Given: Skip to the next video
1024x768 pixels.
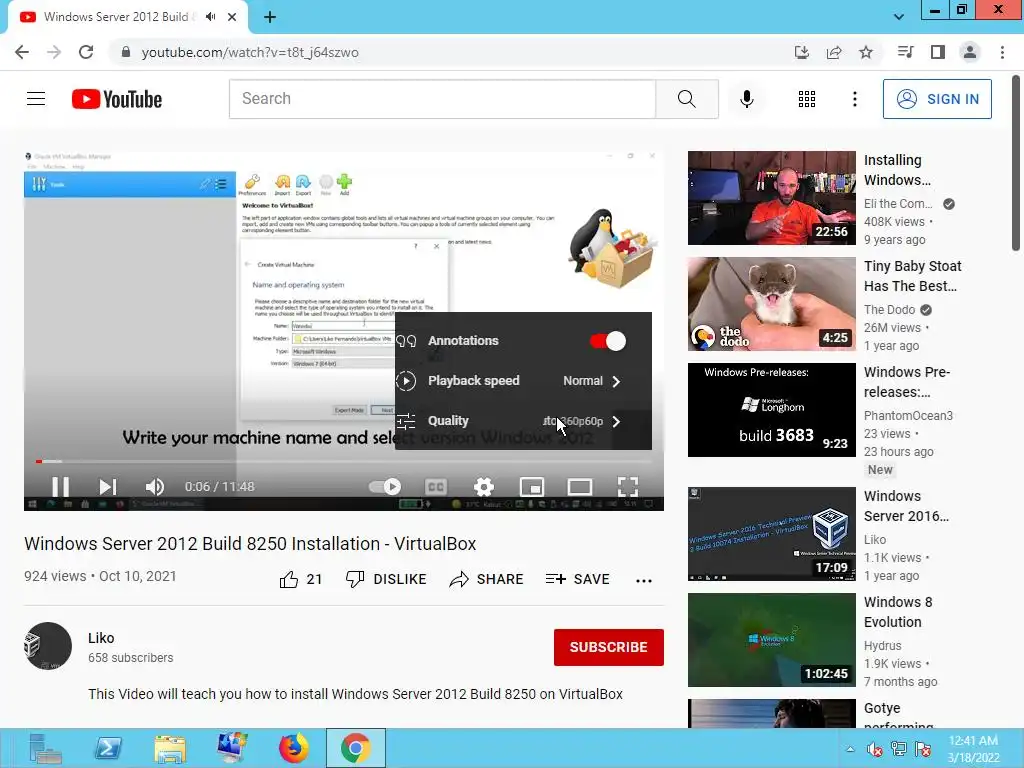Looking at the screenshot, I should (108, 487).
